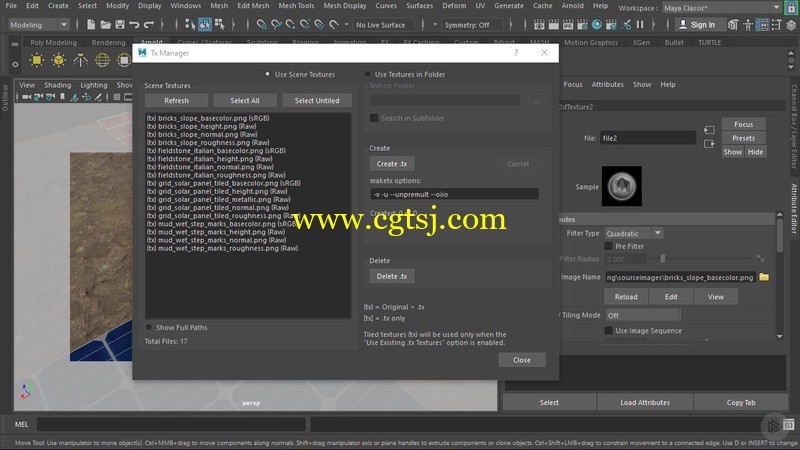Open the Deform menu
Screen dimensions: 800x450
454,6
